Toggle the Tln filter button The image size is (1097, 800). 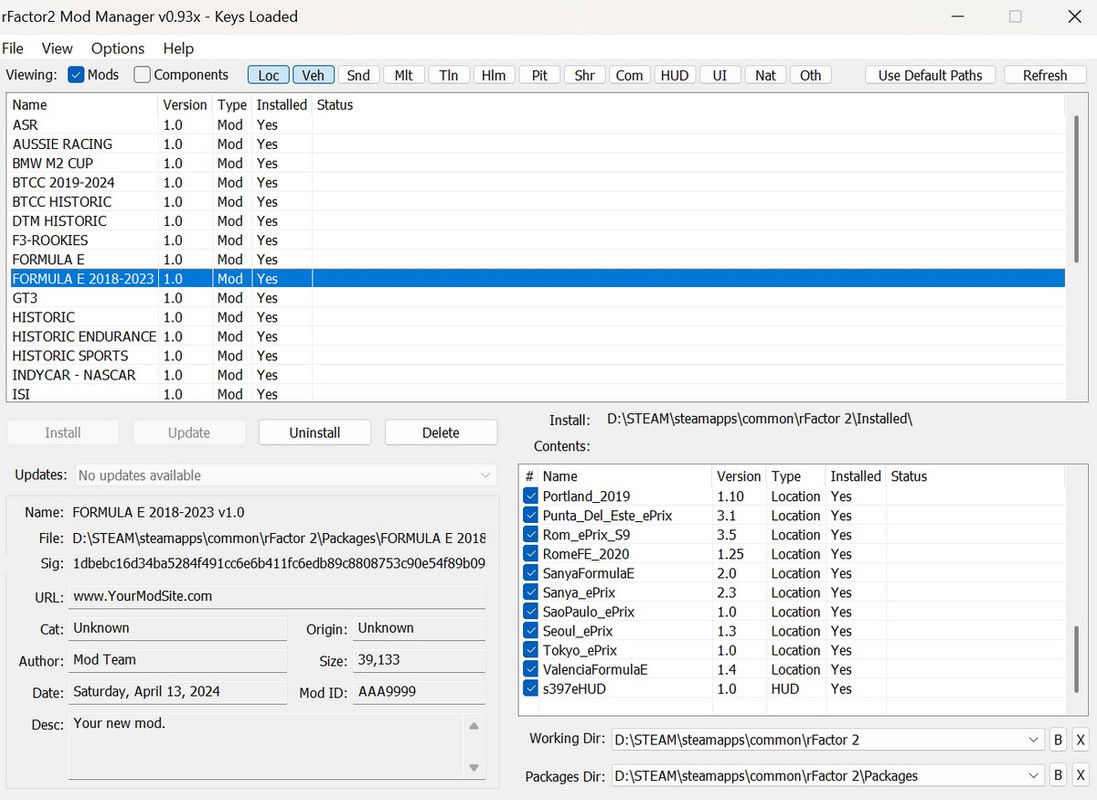tap(448, 76)
